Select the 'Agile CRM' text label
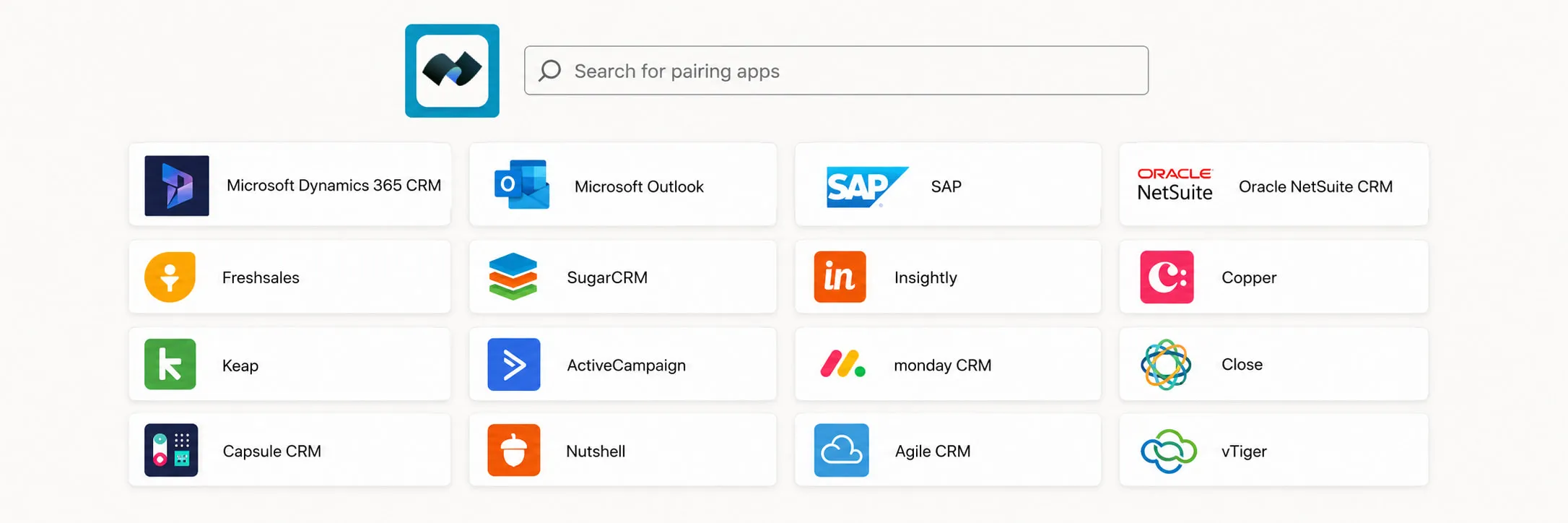The image size is (1568, 523). click(x=933, y=451)
